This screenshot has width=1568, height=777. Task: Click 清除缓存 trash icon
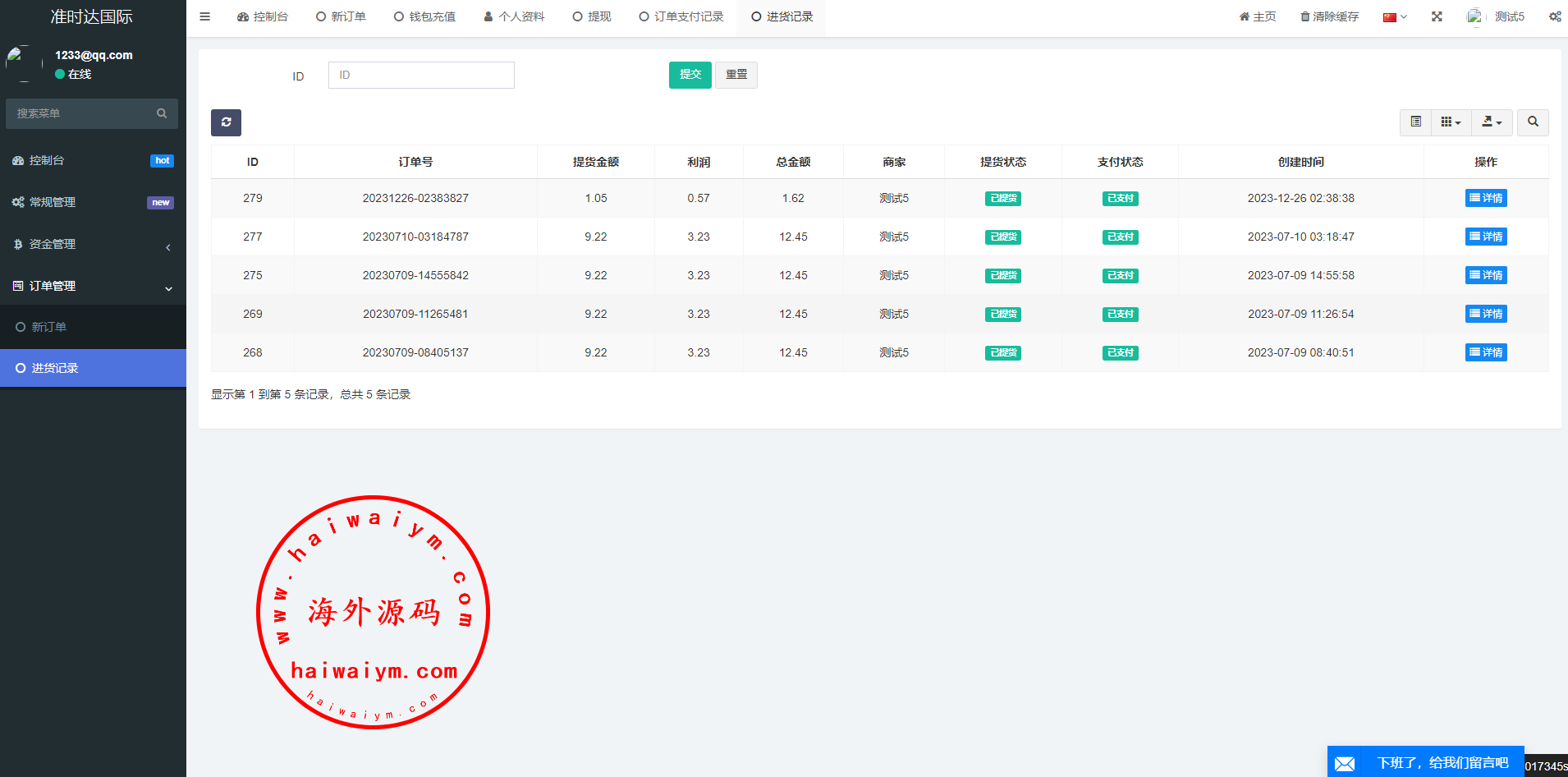pos(1304,16)
